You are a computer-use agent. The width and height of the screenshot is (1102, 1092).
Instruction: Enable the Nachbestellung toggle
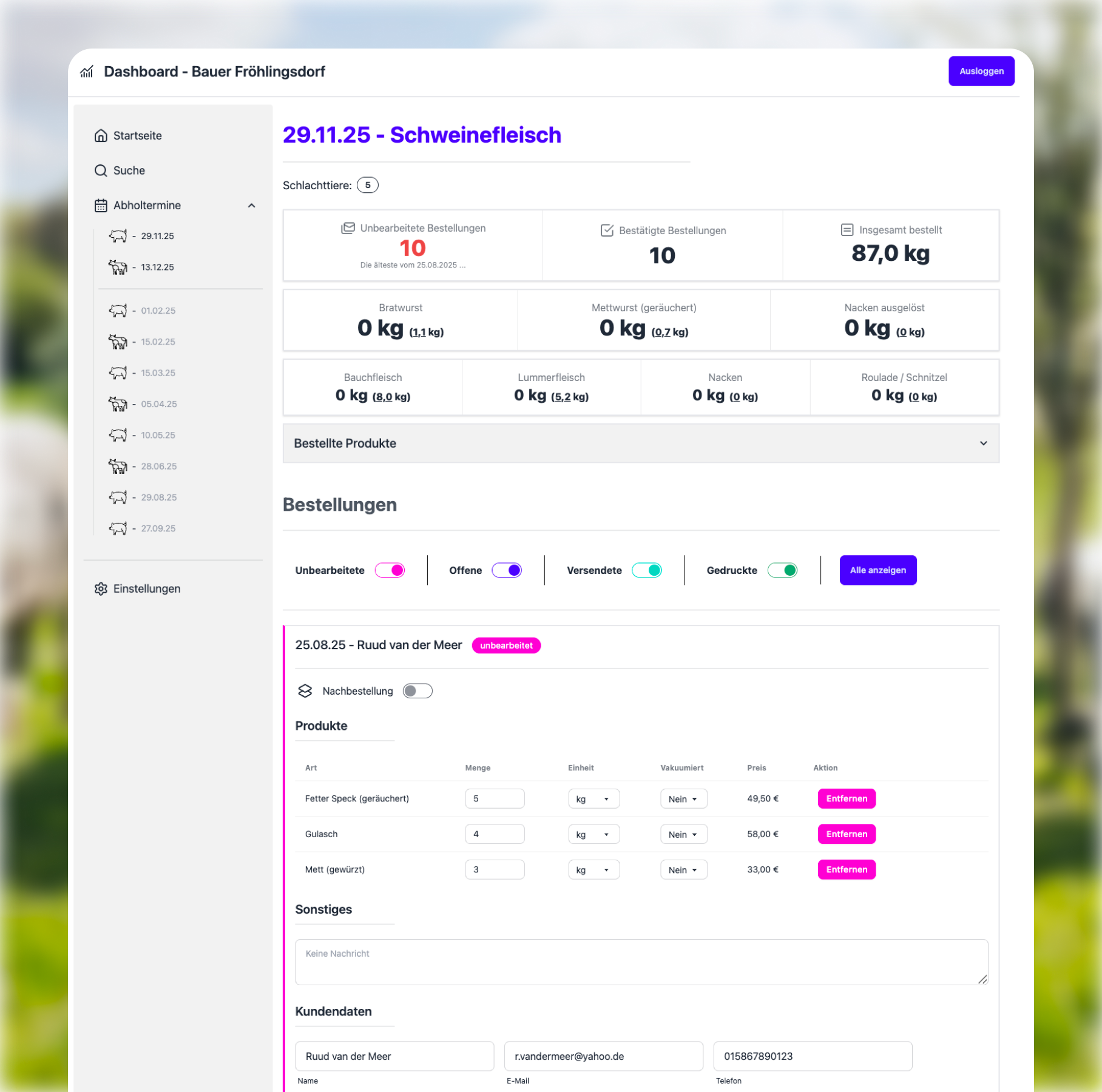[417, 691]
